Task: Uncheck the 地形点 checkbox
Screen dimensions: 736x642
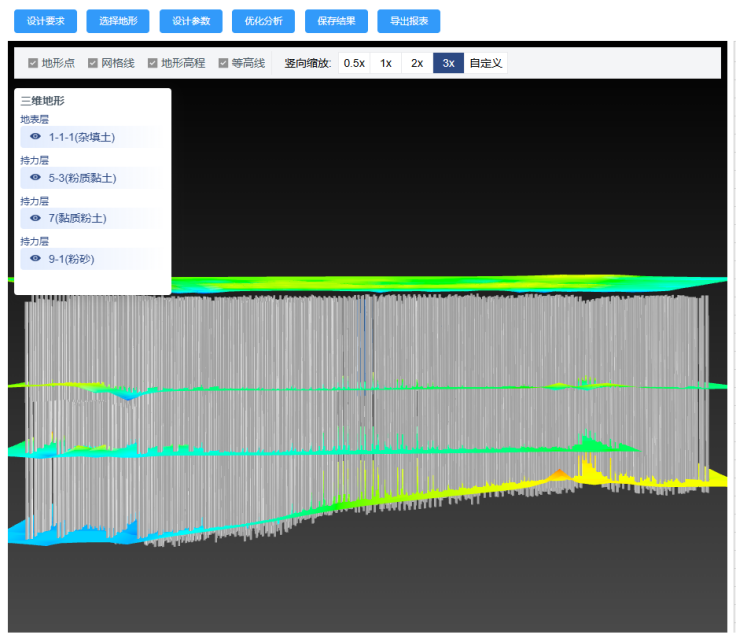Action: click(33, 63)
